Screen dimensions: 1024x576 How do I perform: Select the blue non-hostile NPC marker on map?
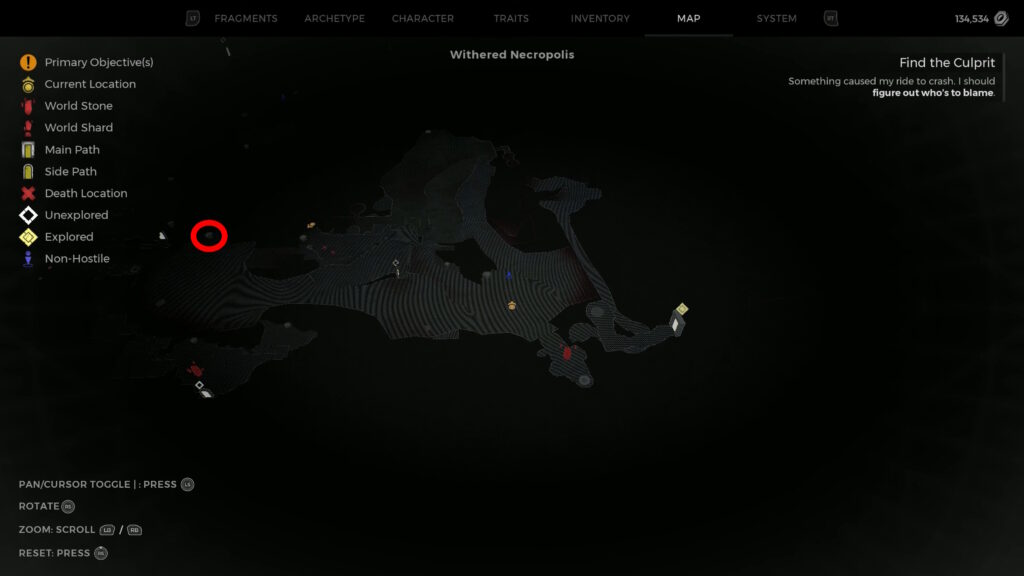[x=509, y=275]
